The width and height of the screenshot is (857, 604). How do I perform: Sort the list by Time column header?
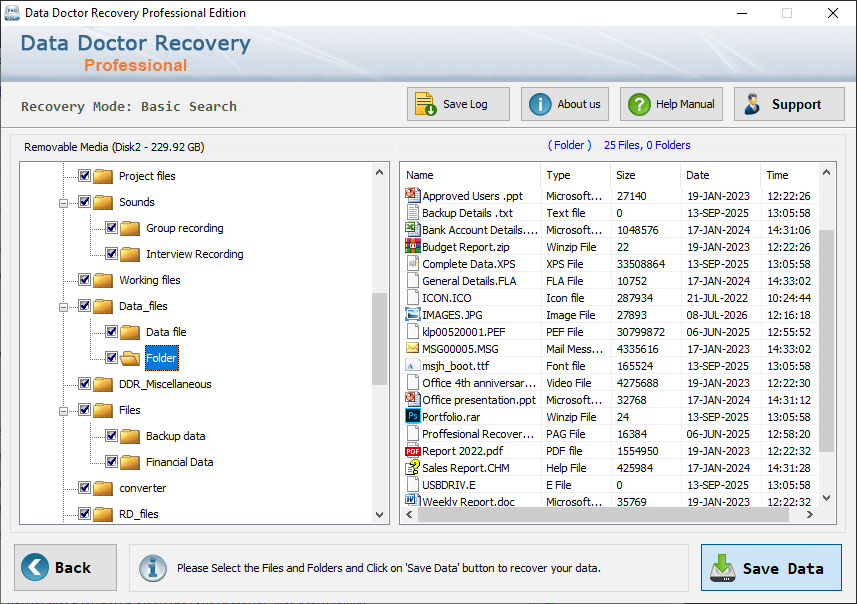(790, 175)
